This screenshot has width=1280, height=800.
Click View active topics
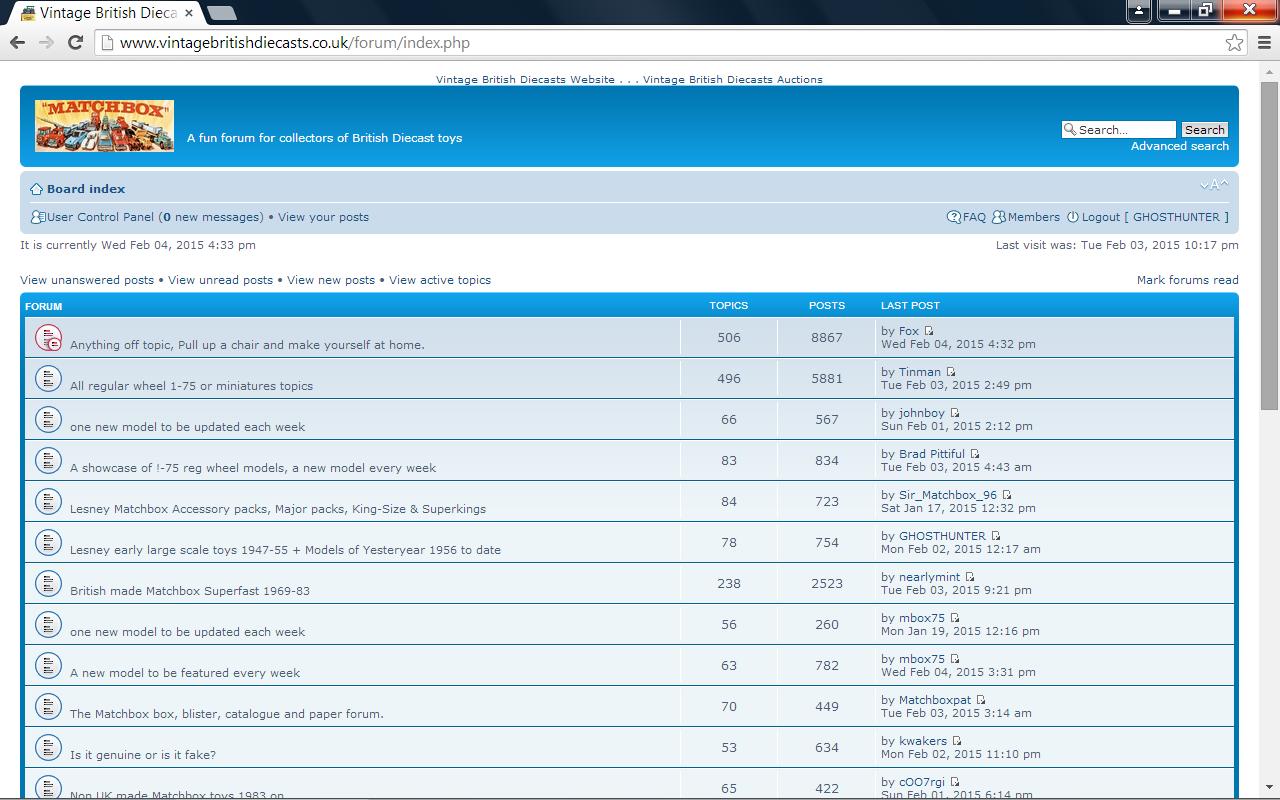[440, 280]
